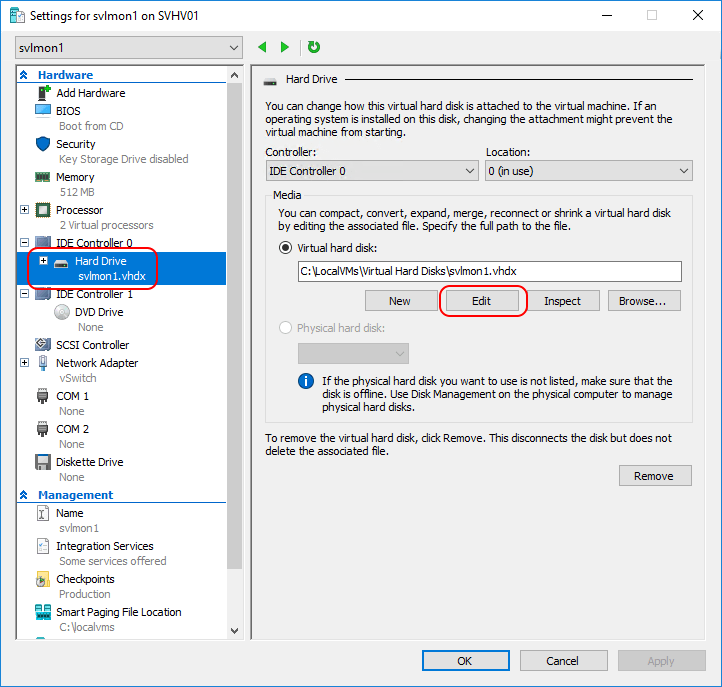Click the green forward arrow navigation icon
The width and height of the screenshot is (722, 687).
tap(285, 47)
